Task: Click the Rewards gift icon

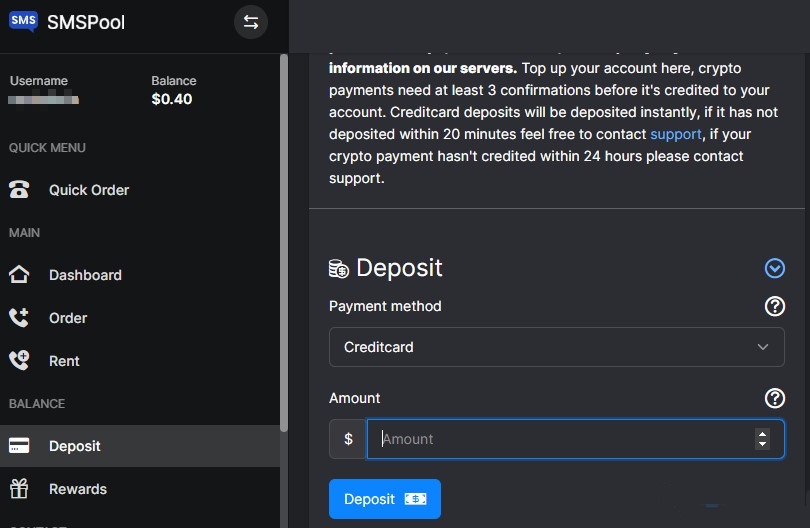Action: click(x=19, y=489)
